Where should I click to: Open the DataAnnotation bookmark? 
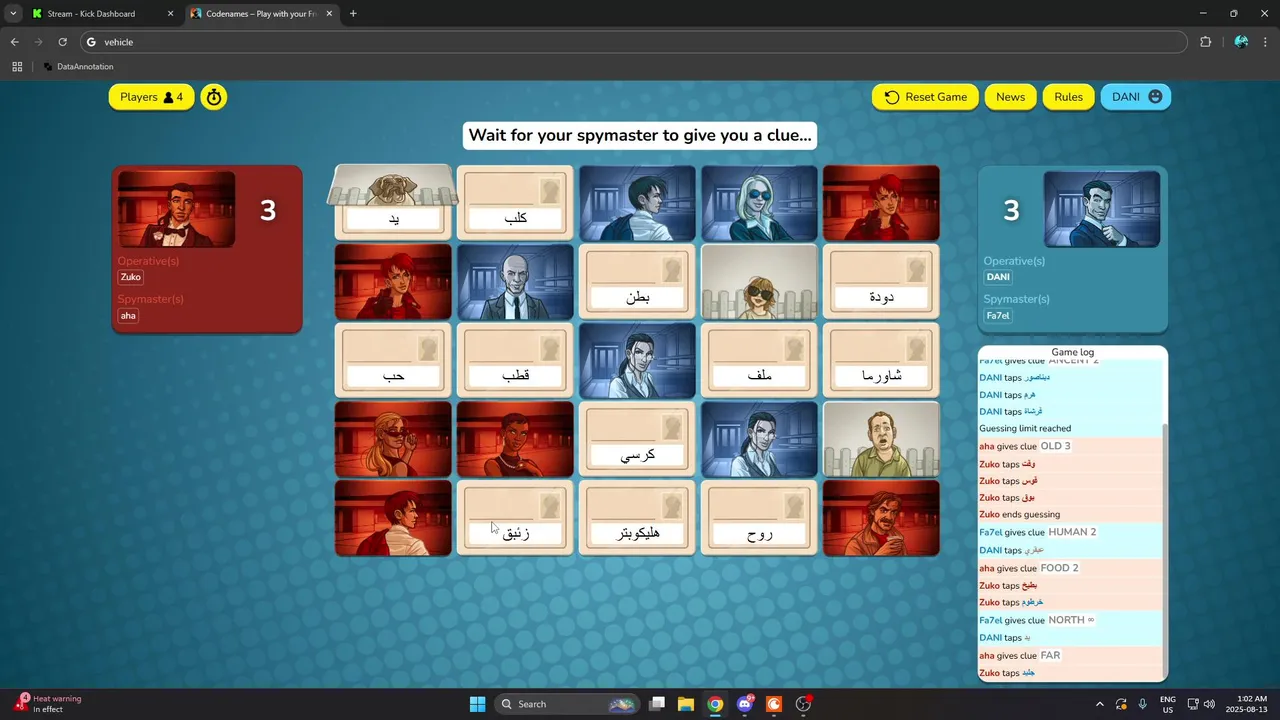point(79,67)
